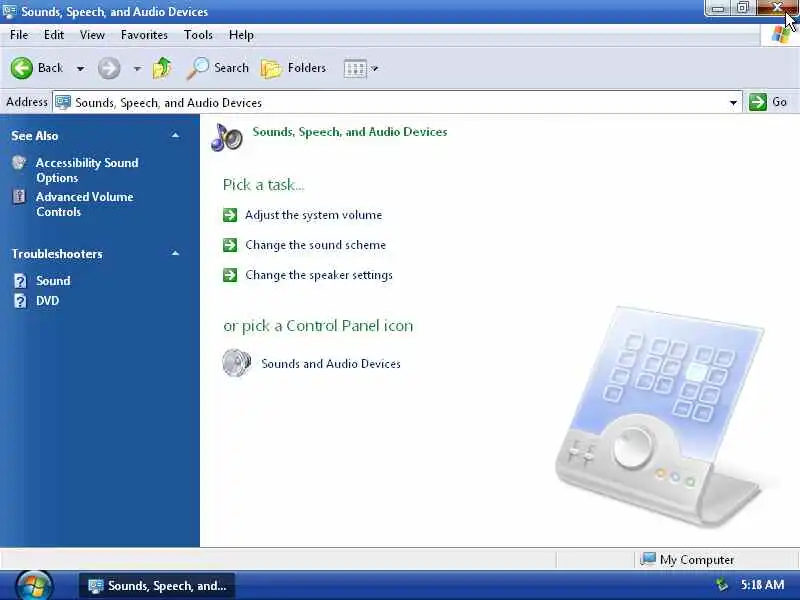Open the Sound troubleshooter link
800x600 pixels.
coord(53,281)
